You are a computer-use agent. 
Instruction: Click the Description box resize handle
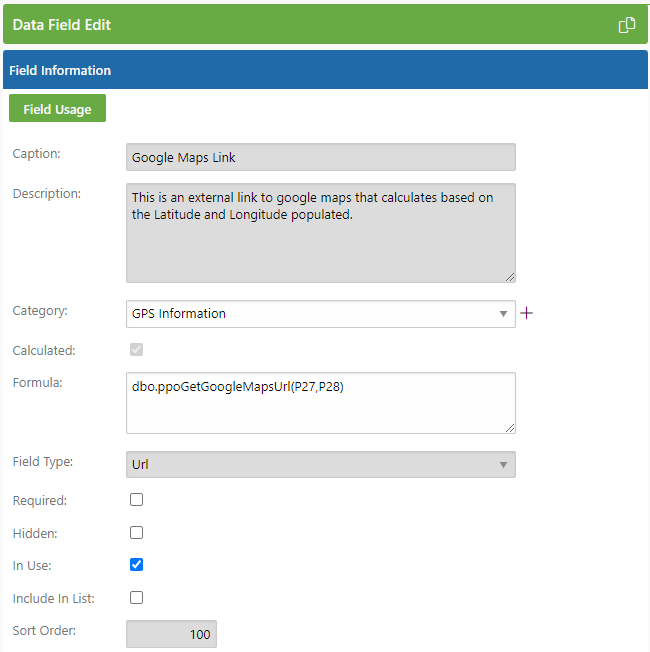coord(510,277)
